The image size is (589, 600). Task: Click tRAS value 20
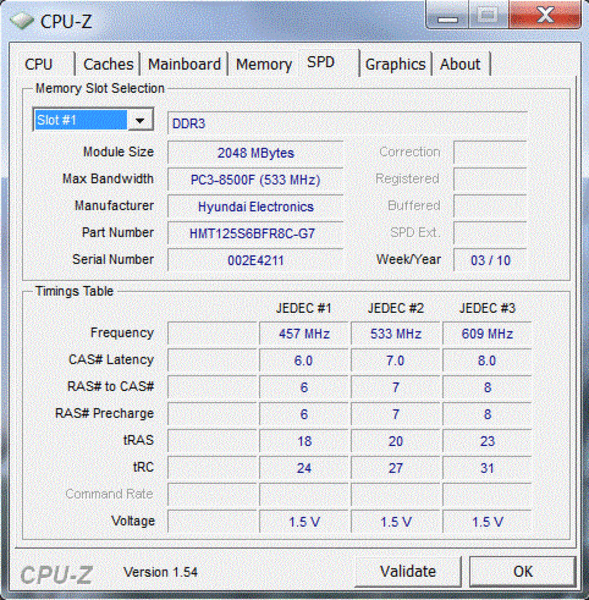(x=395, y=441)
